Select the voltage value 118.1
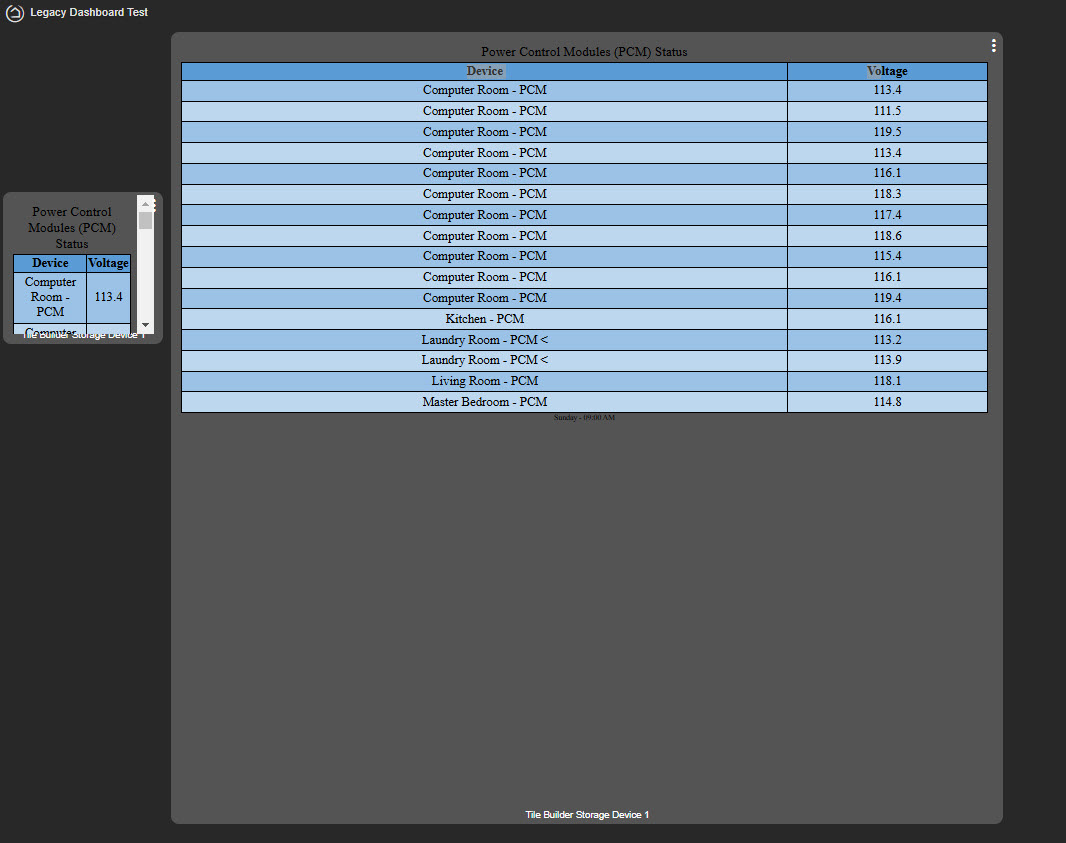Screen dimensions: 1066x843 click(x=887, y=381)
